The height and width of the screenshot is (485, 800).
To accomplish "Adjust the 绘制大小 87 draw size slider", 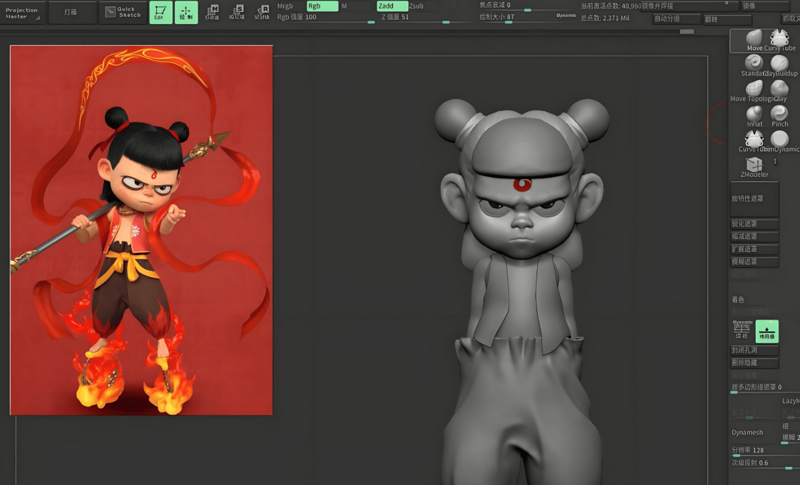I will pyautogui.click(x=516, y=17).
